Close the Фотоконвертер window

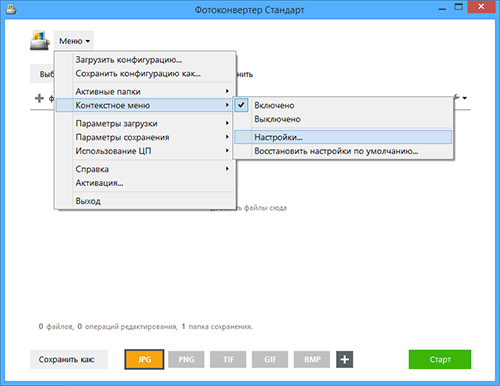click(x=481, y=7)
